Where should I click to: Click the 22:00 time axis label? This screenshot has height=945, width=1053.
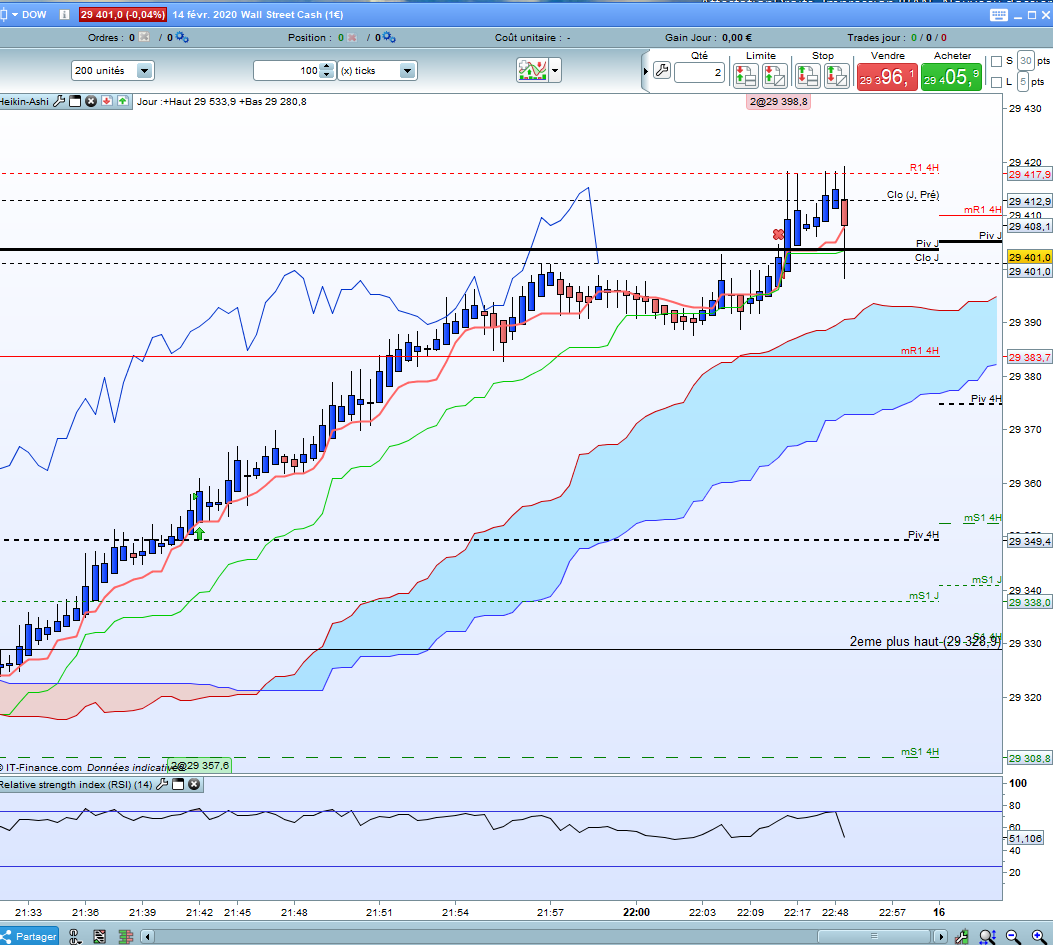click(x=636, y=912)
